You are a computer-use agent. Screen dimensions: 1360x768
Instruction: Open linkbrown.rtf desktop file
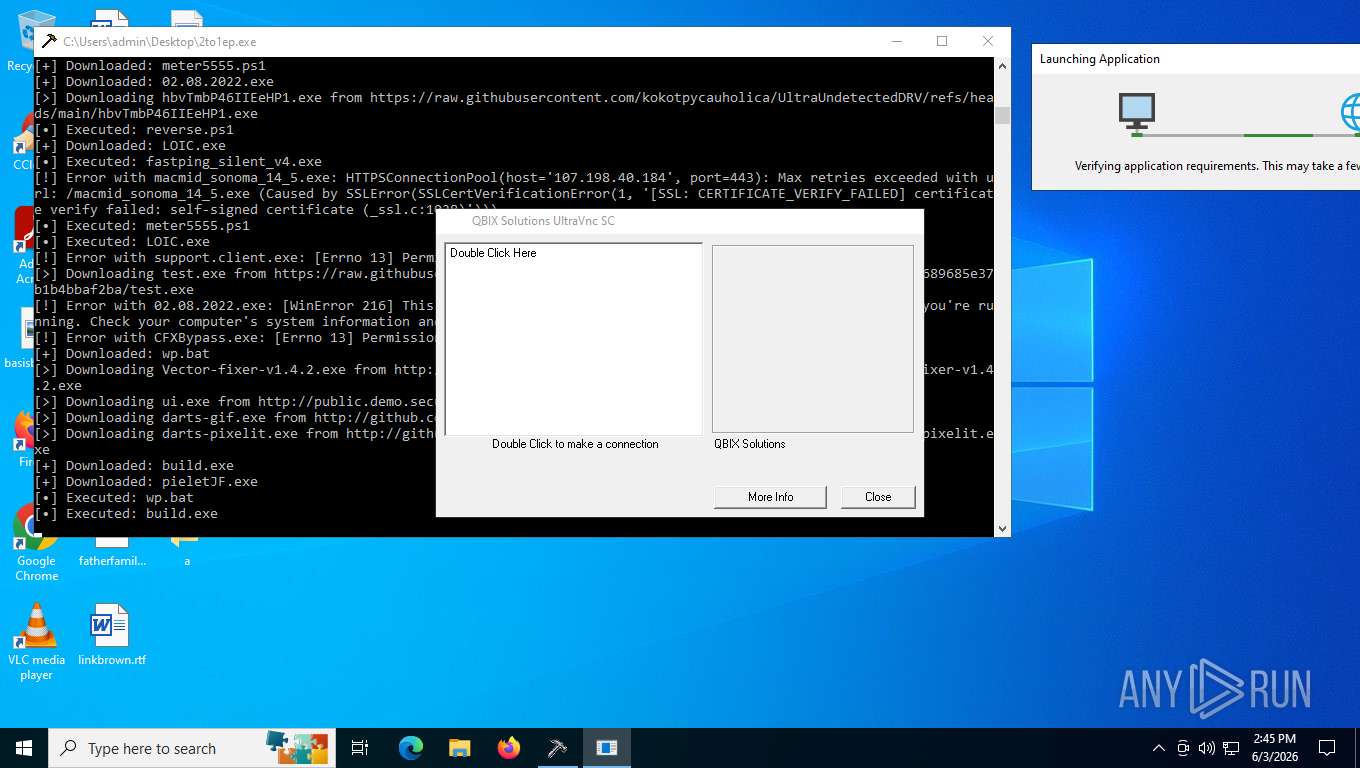point(111,636)
